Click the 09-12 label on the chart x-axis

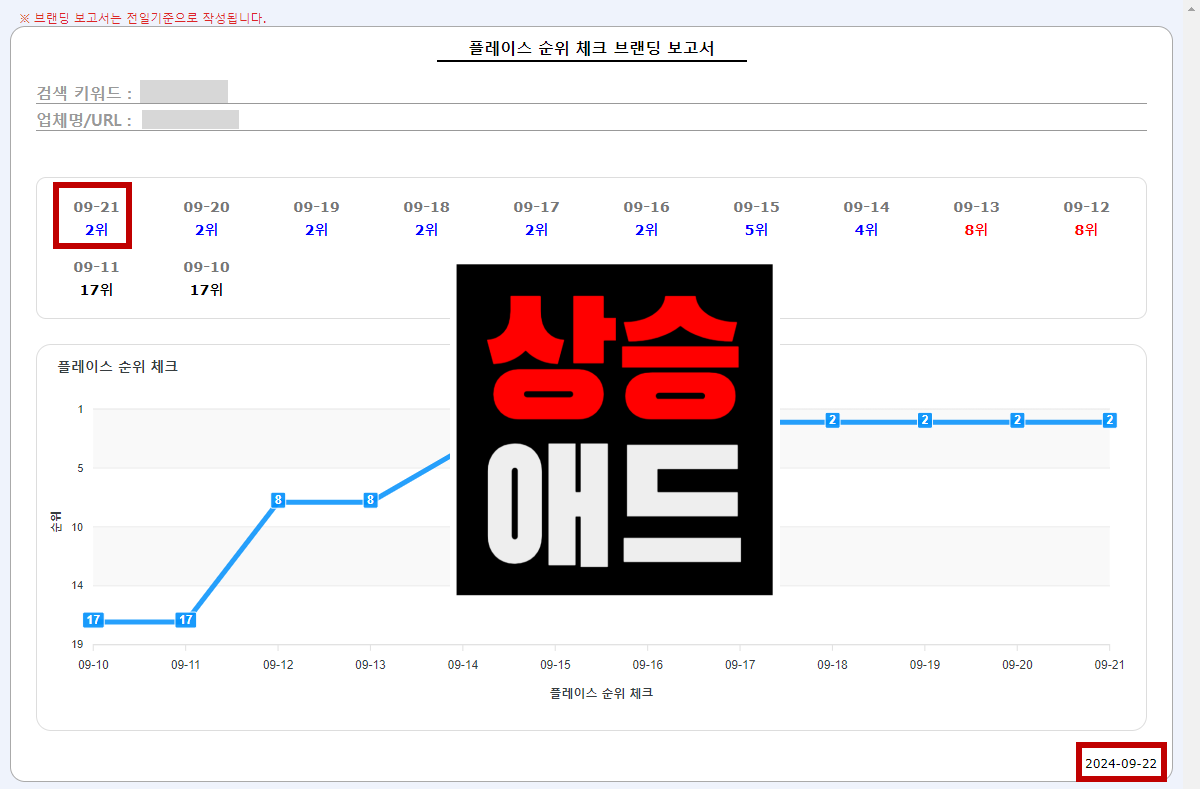pos(278,664)
